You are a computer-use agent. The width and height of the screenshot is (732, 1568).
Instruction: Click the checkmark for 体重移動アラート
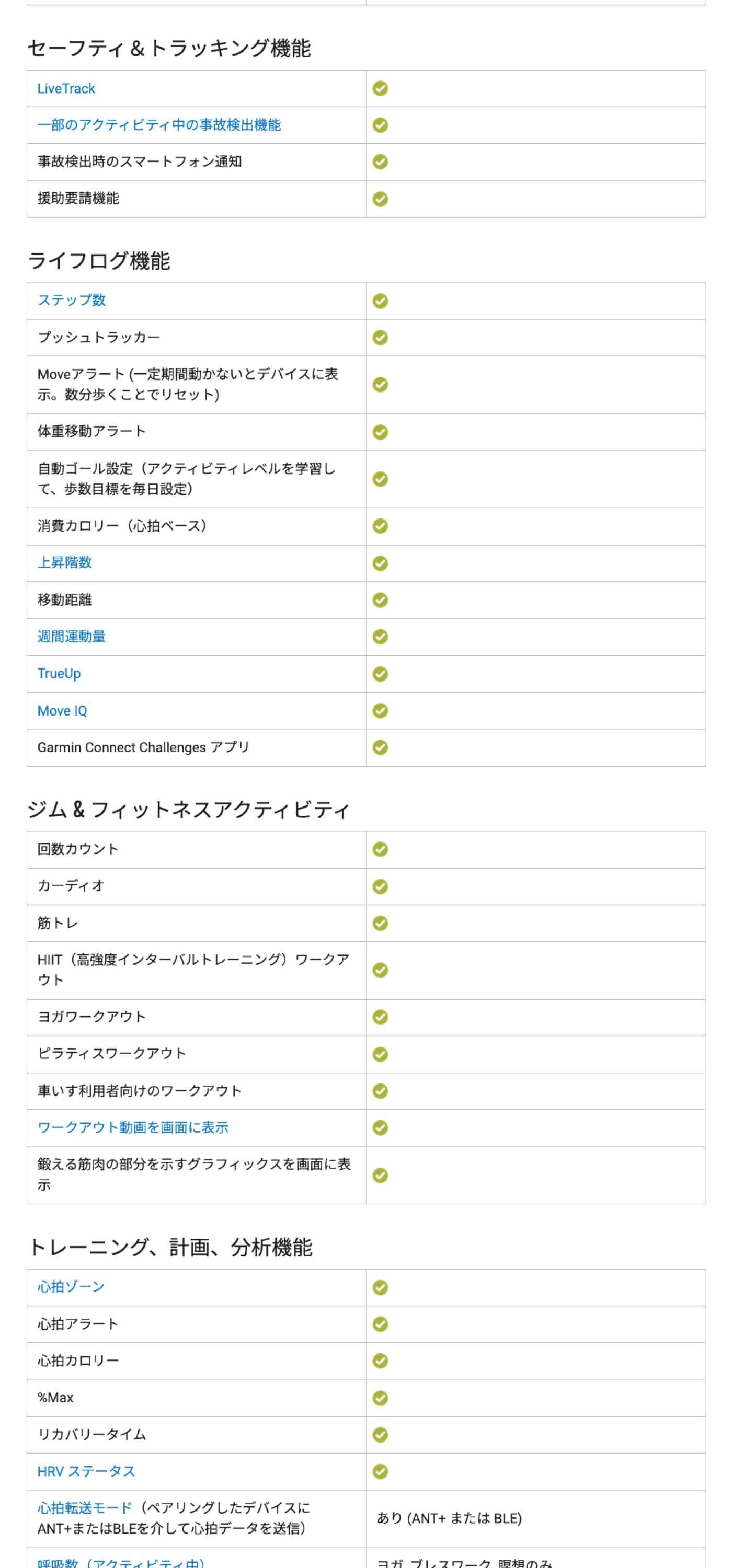coord(380,432)
